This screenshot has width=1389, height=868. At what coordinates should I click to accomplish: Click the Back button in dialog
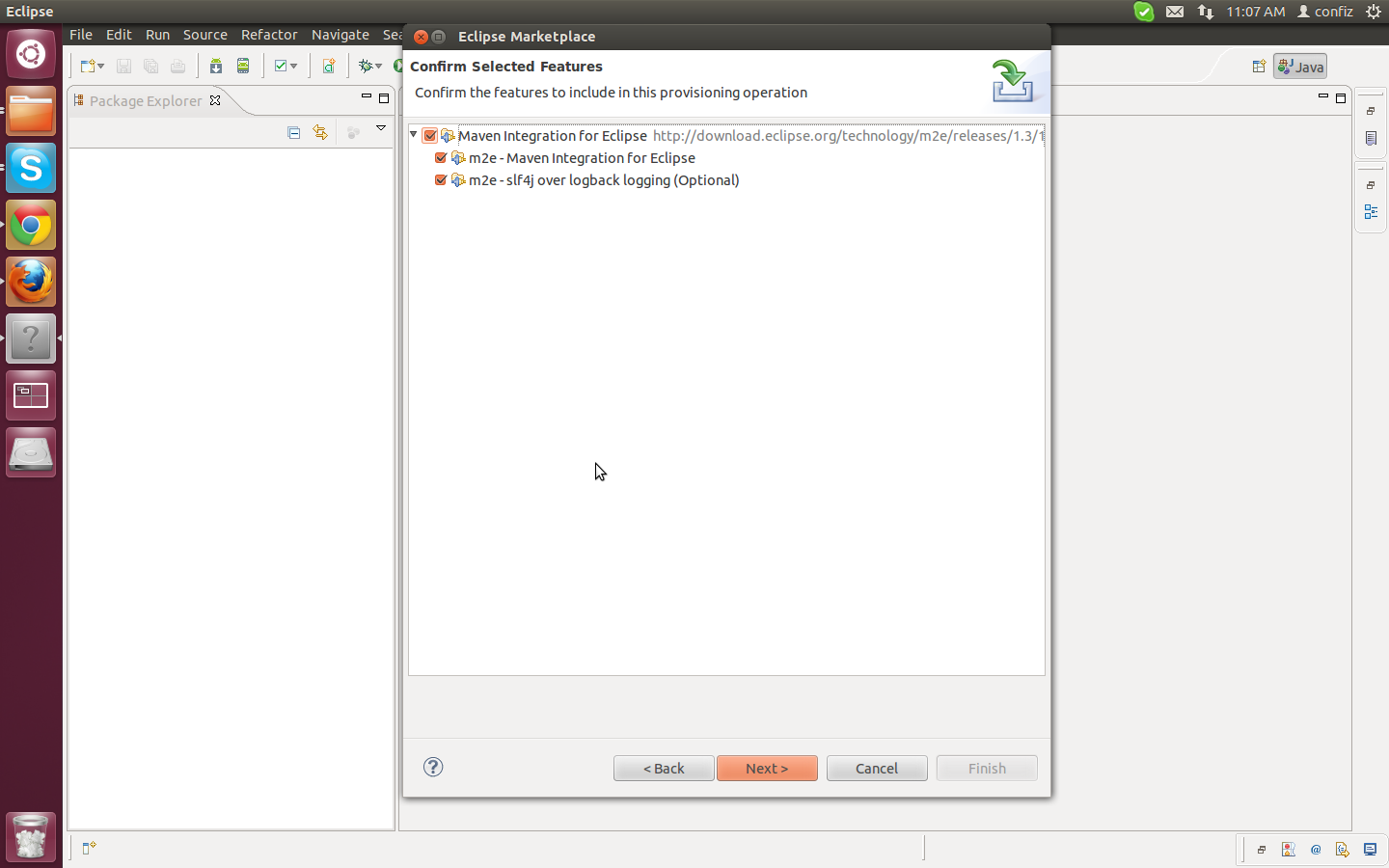coord(664,768)
